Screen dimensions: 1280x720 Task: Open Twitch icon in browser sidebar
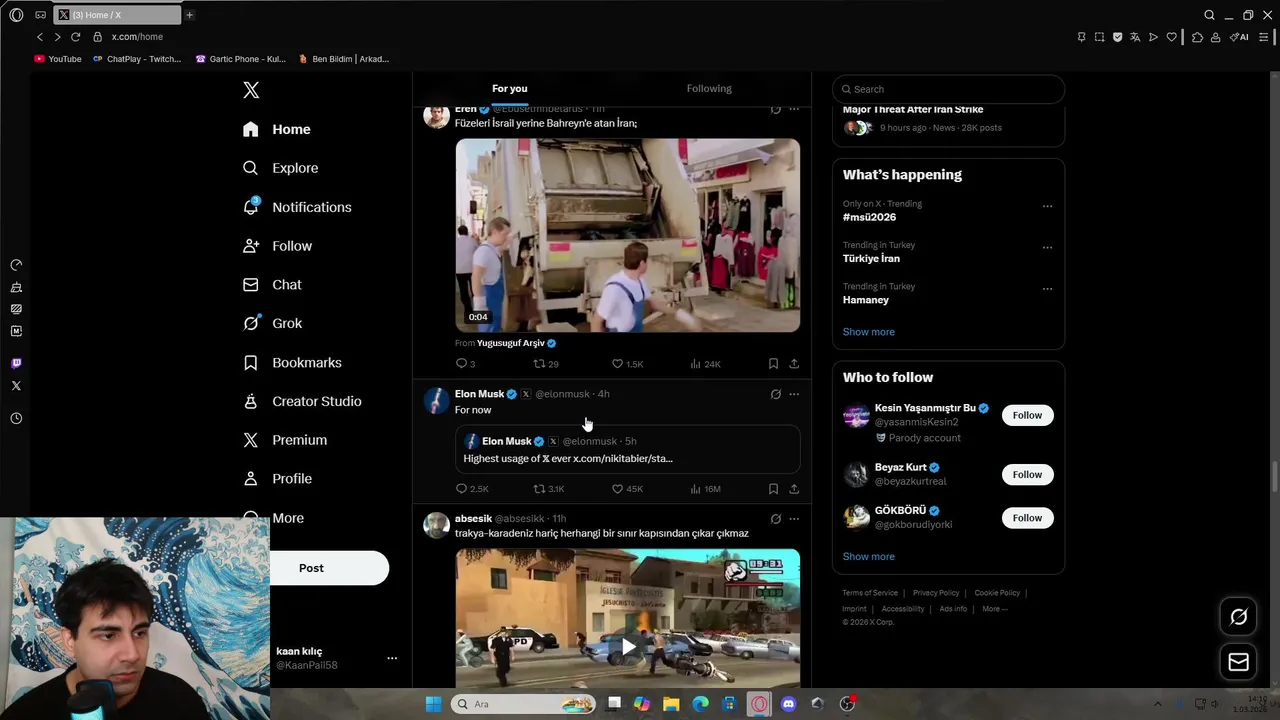pos(16,364)
